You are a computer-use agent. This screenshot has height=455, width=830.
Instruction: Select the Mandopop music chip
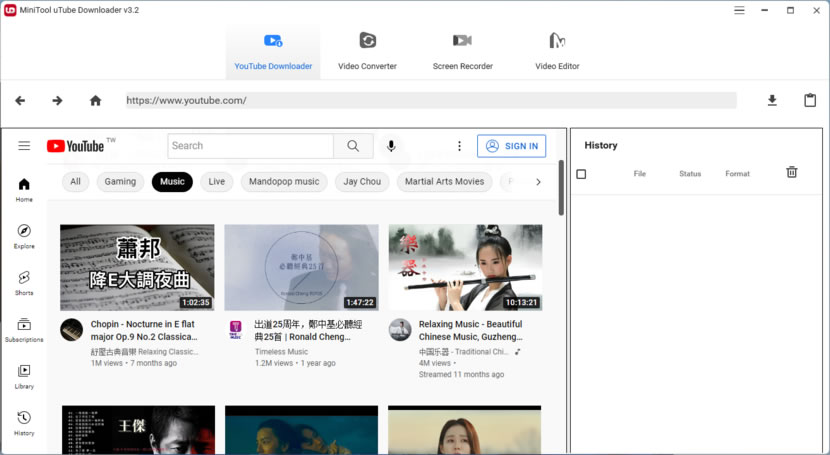pyautogui.click(x=284, y=182)
